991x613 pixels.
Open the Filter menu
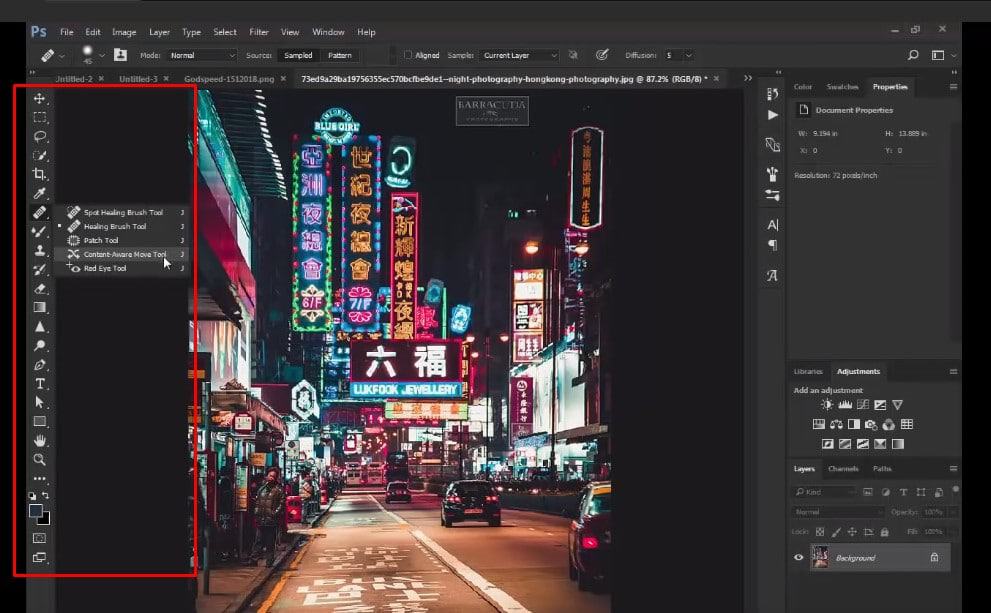coord(258,32)
